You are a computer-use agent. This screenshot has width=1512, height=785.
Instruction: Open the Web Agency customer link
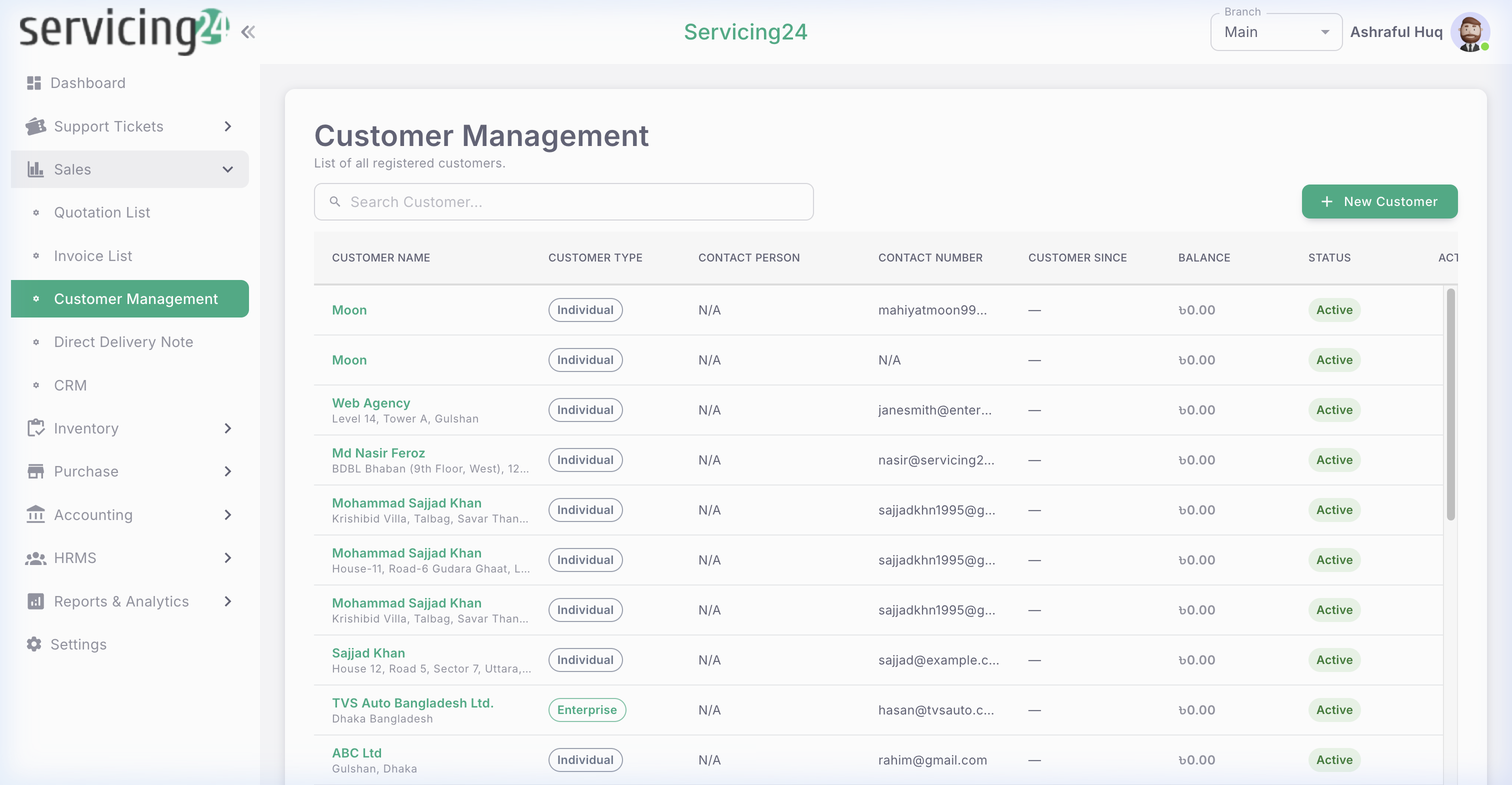pyautogui.click(x=371, y=403)
